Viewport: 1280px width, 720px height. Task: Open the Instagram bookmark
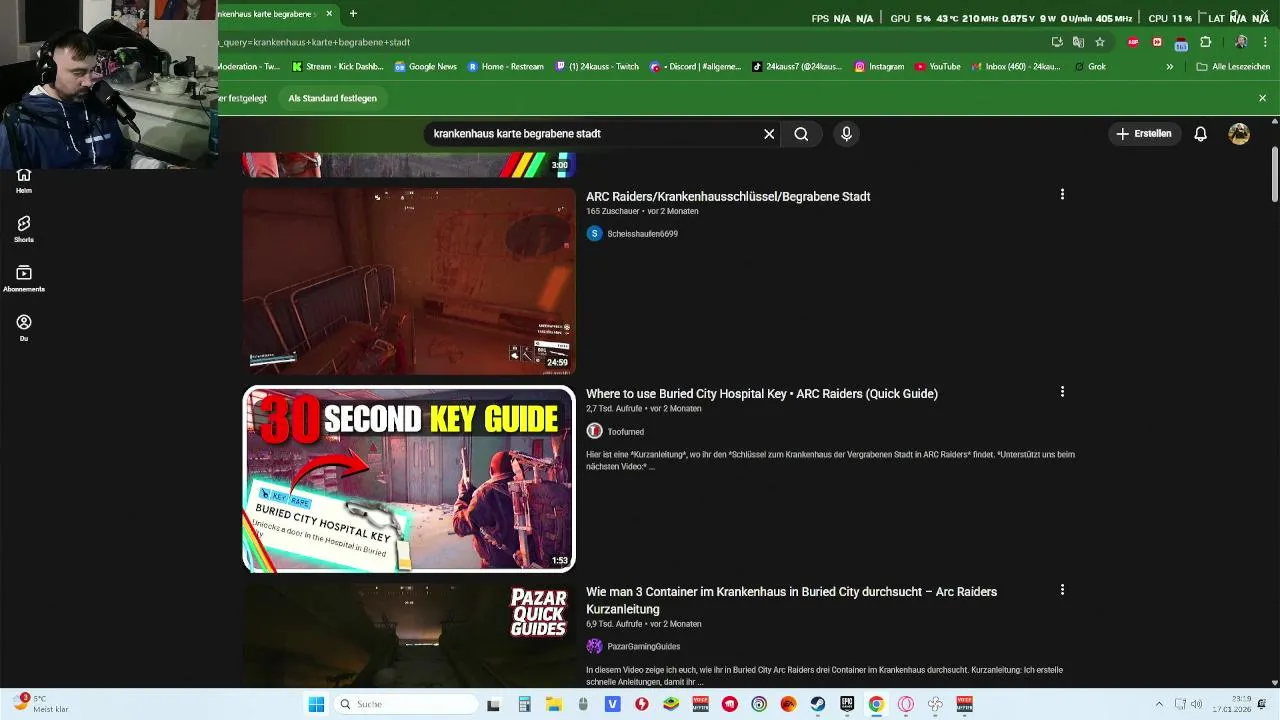tap(880, 67)
